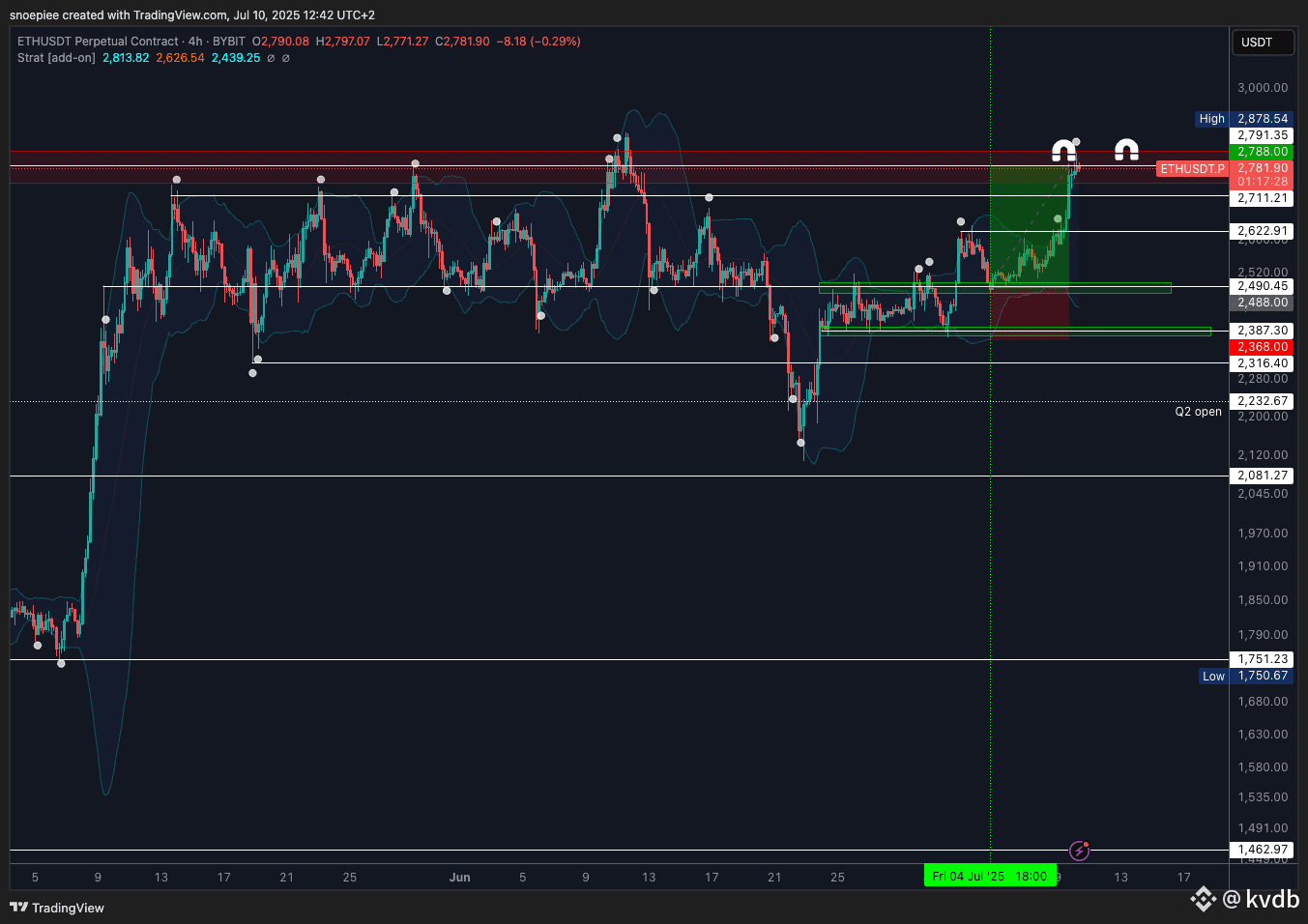1308x924 pixels.
Task: Click the gray price label 2,488.00
Action: [x=1263, y=303]
